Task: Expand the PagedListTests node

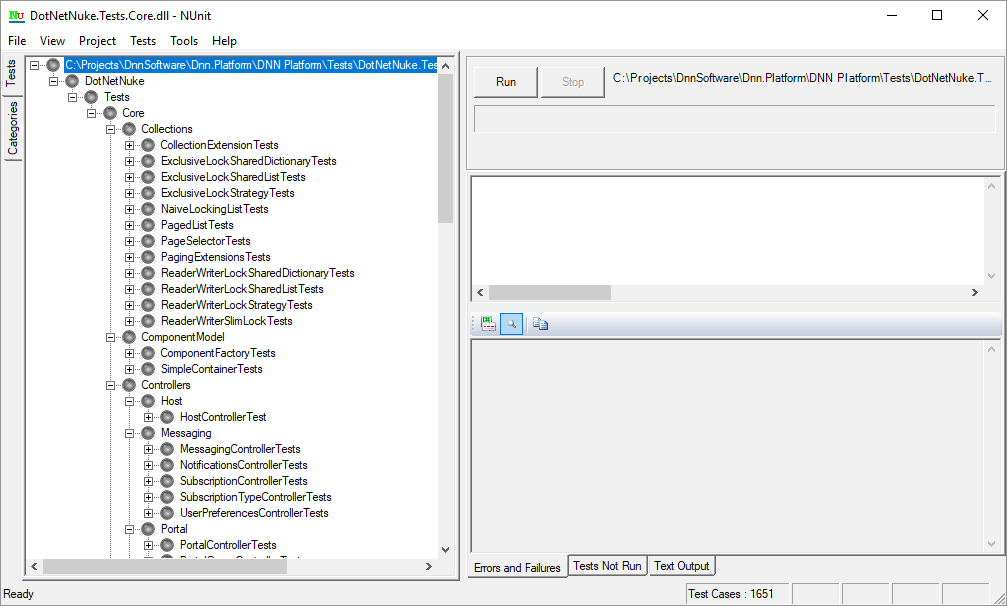Action: [x=129, y=225]
